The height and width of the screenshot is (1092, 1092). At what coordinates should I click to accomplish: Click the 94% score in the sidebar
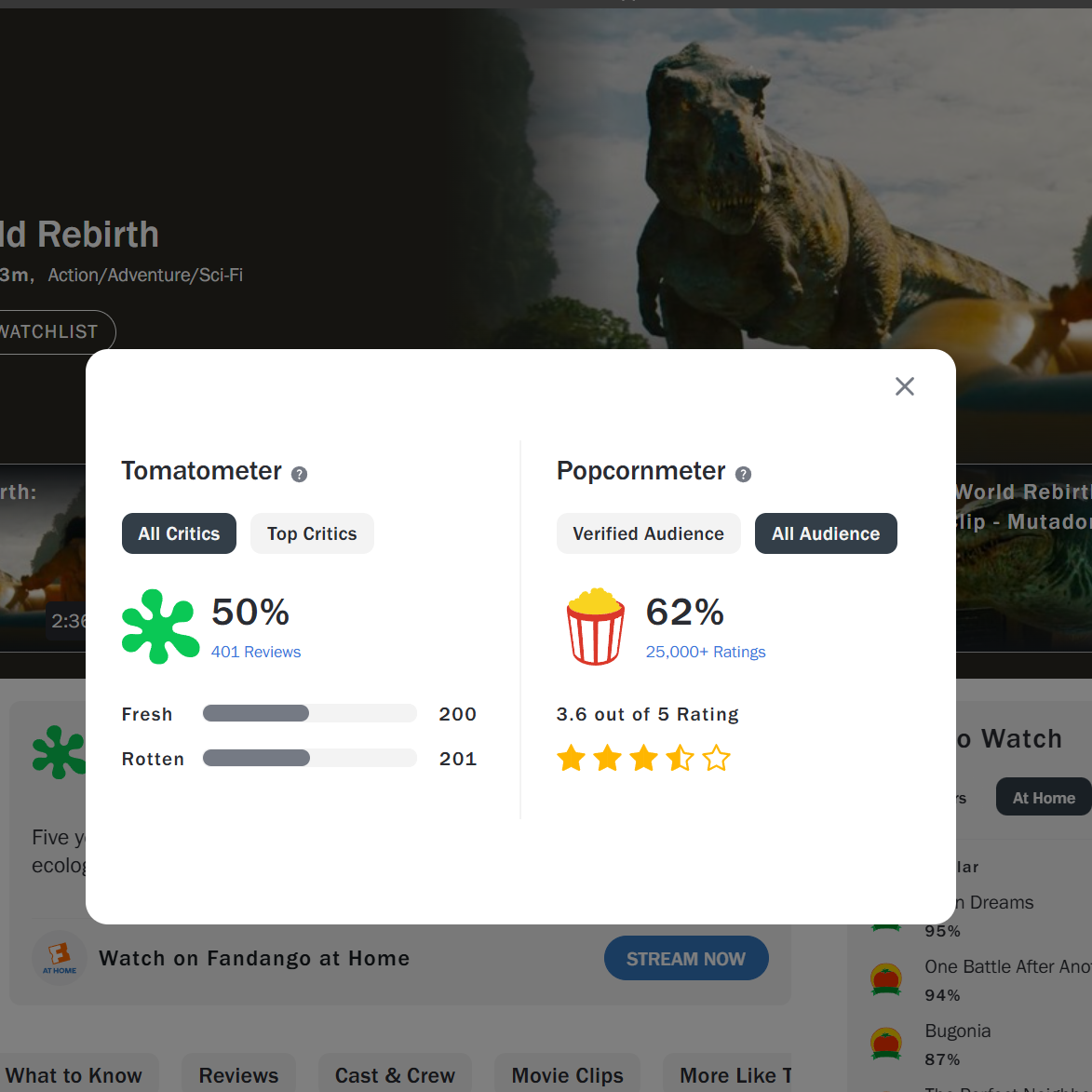point(942,995)
